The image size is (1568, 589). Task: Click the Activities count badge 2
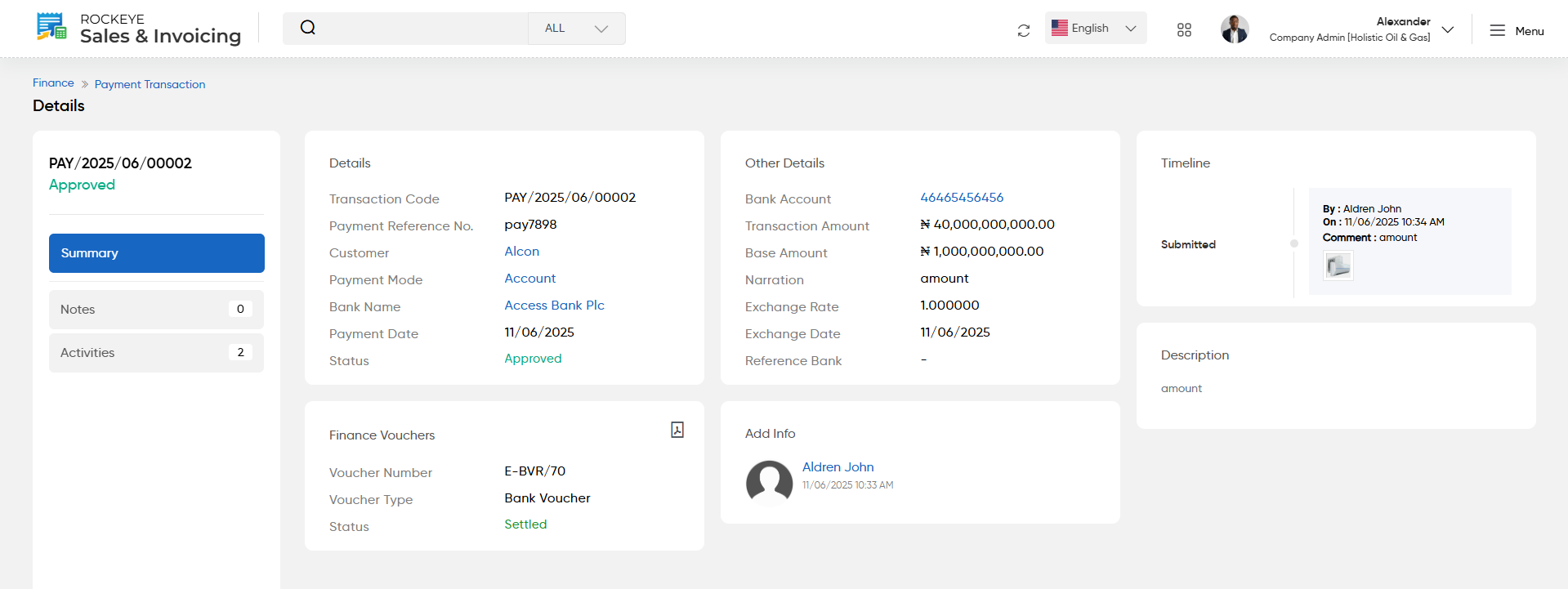tap(240, 352)
